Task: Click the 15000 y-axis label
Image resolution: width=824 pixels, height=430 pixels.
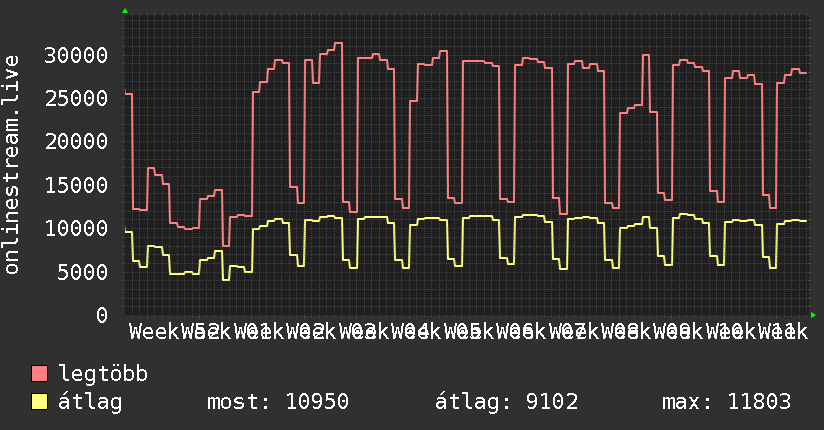Action: coord(76,185)
